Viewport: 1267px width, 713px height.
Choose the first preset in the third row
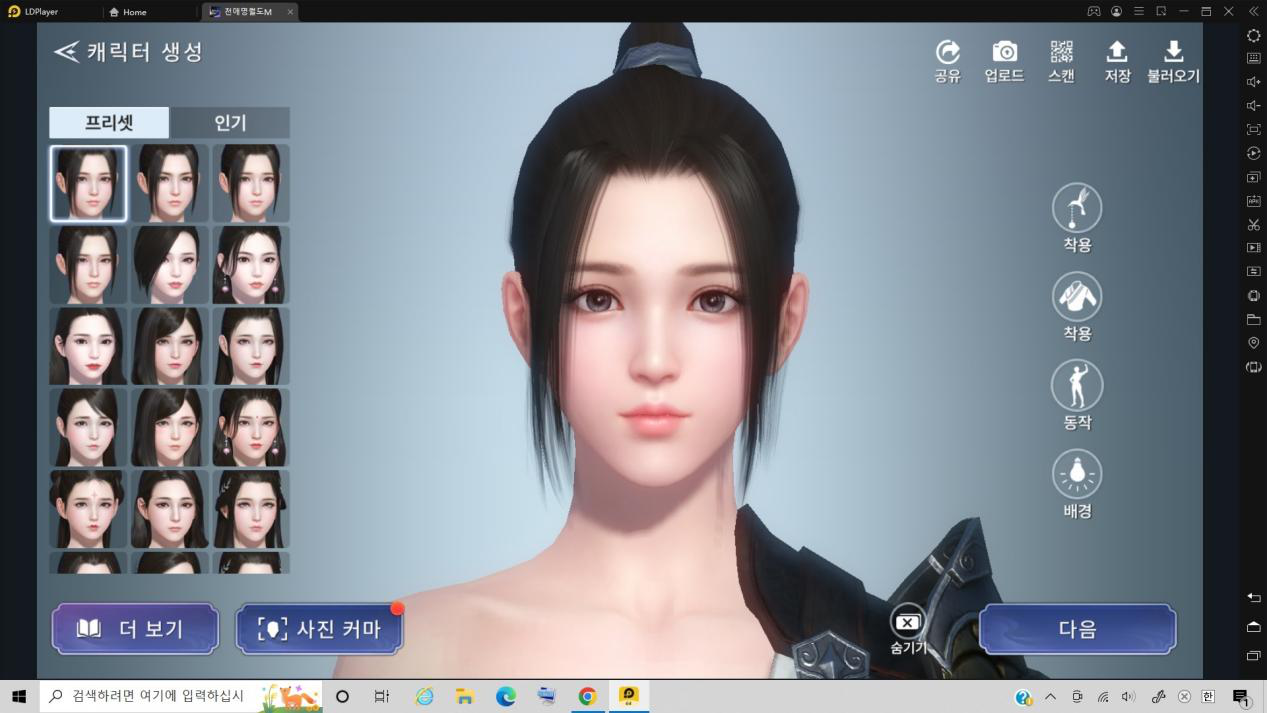pyautogui.click(x=88, y=346)
